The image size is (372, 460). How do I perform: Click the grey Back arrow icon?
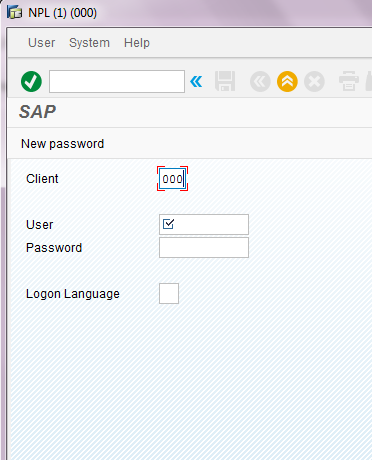(x=260, y=81)
